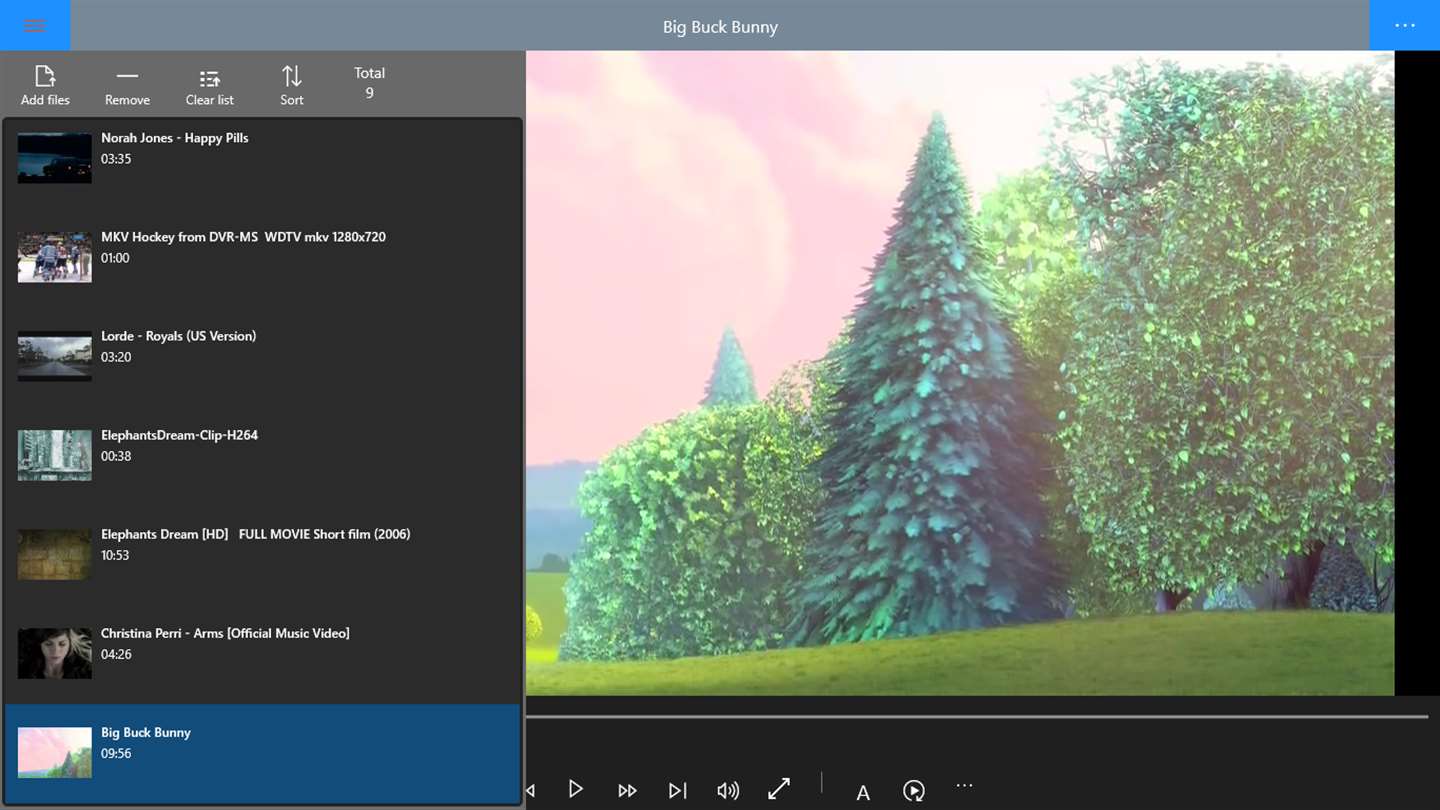1440x810 pixels.
Task: Click the Clear list icon
Action: pos(209,78)
